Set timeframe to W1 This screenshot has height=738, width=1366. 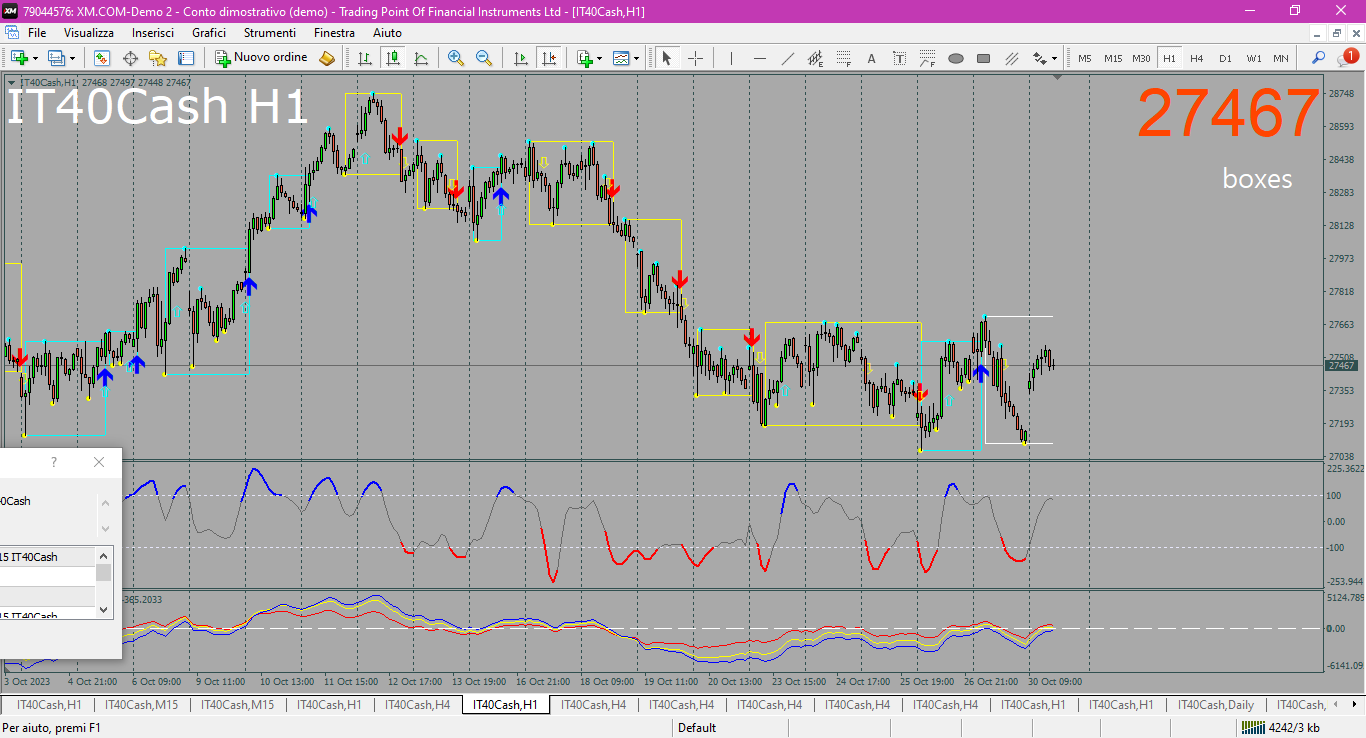click(x=1253, y=58)
